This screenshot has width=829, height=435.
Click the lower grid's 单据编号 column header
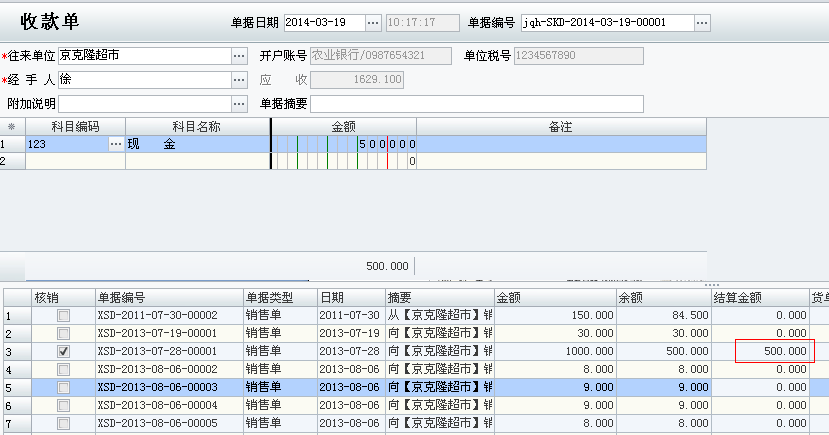[169, 298]
